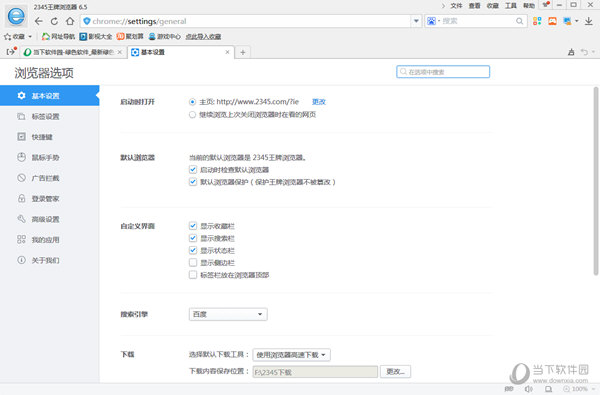The image size is (600, 395).
Task: Open search engine selector in search box
Action: [434, 21]
